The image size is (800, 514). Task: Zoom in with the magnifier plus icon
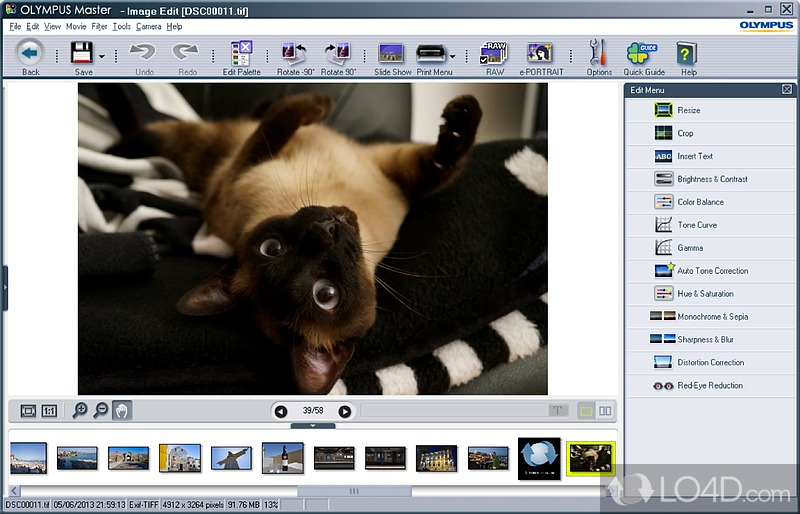[x=79, y=410]
